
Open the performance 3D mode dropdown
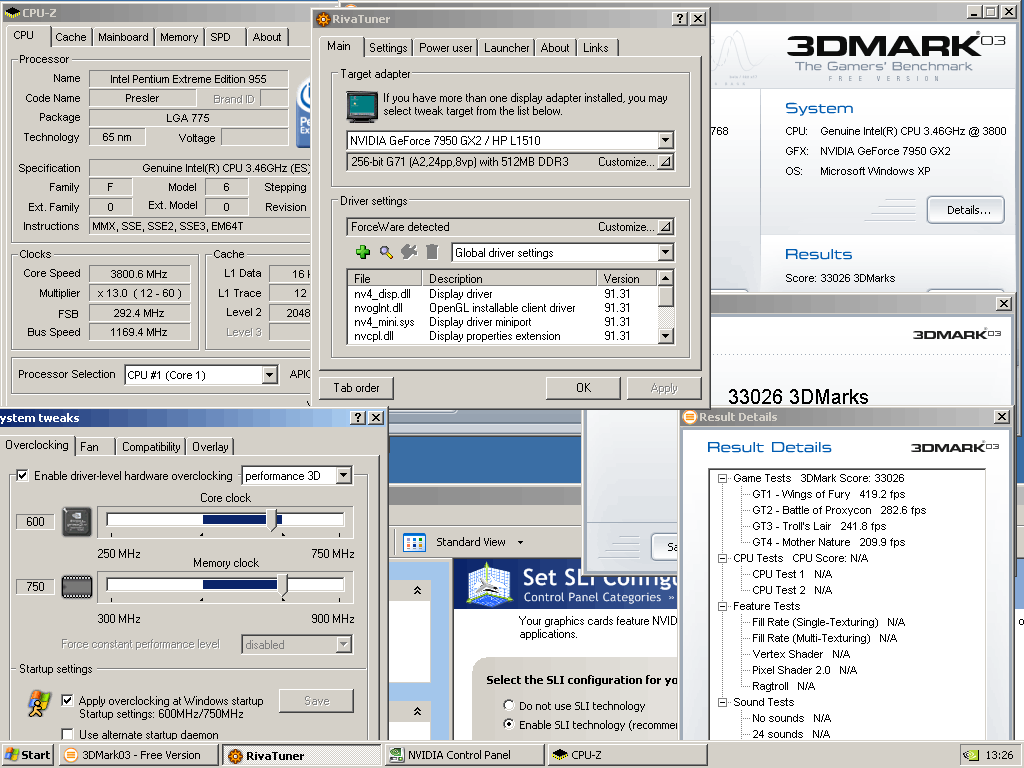coord(344,475)
